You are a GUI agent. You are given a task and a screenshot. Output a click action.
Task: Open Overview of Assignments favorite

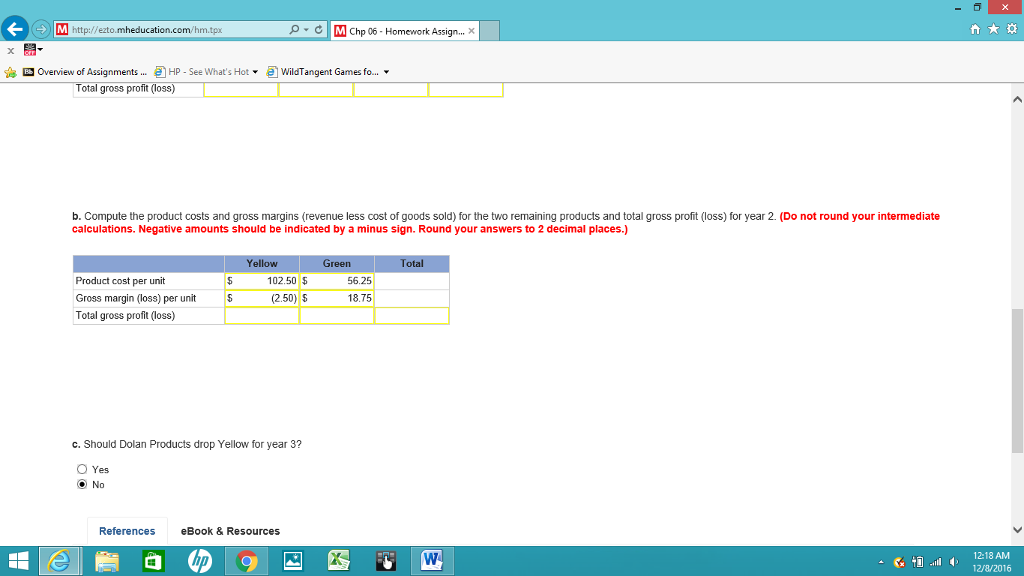(x=88, y=71)
